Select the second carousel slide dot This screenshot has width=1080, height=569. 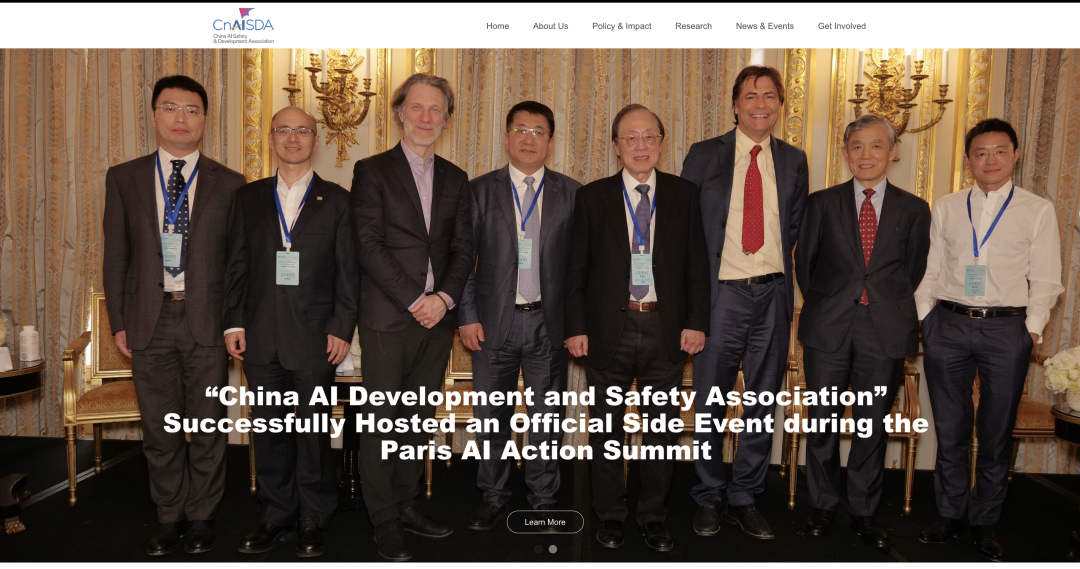(552, 549)
